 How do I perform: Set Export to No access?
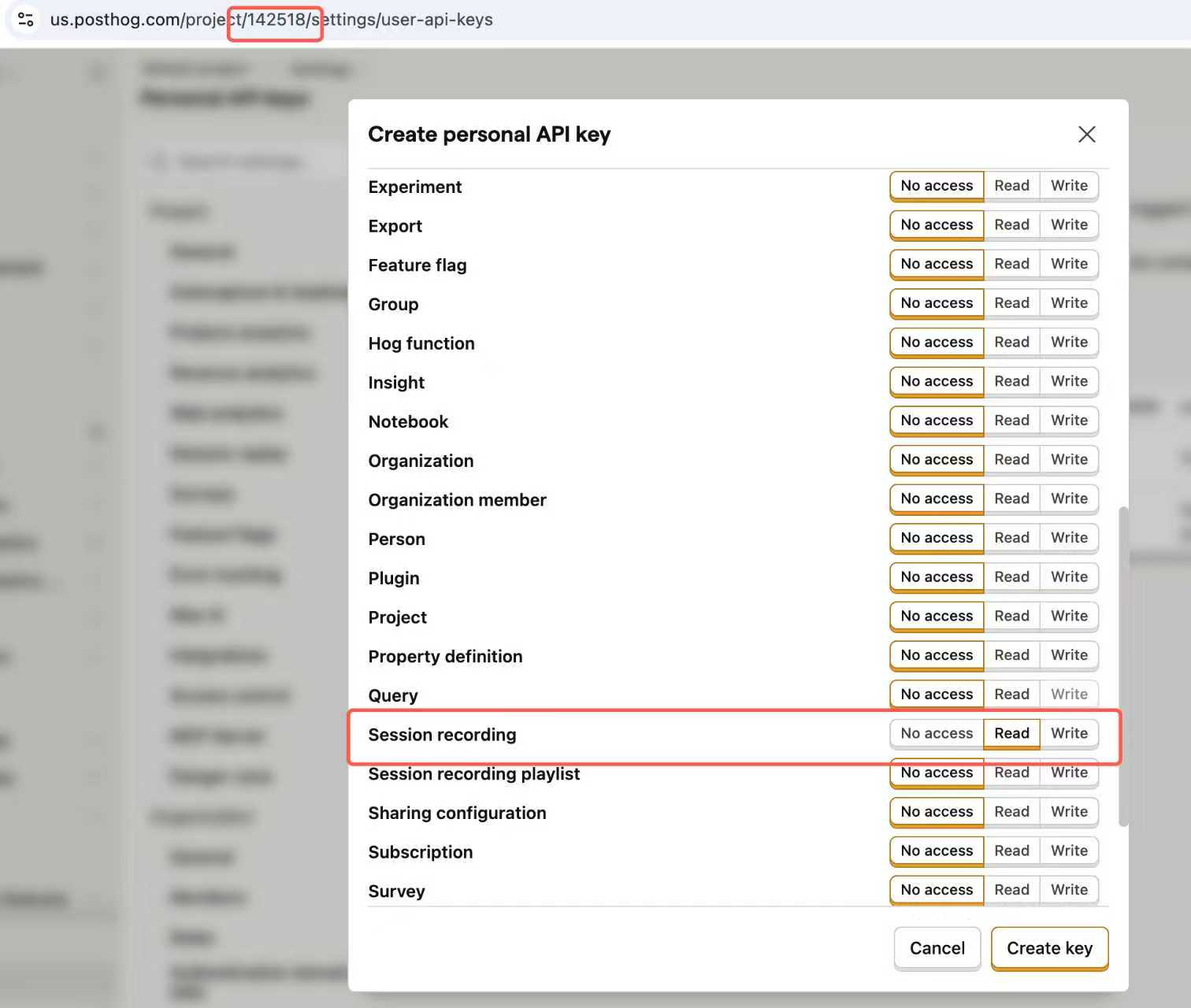[937, 225]
